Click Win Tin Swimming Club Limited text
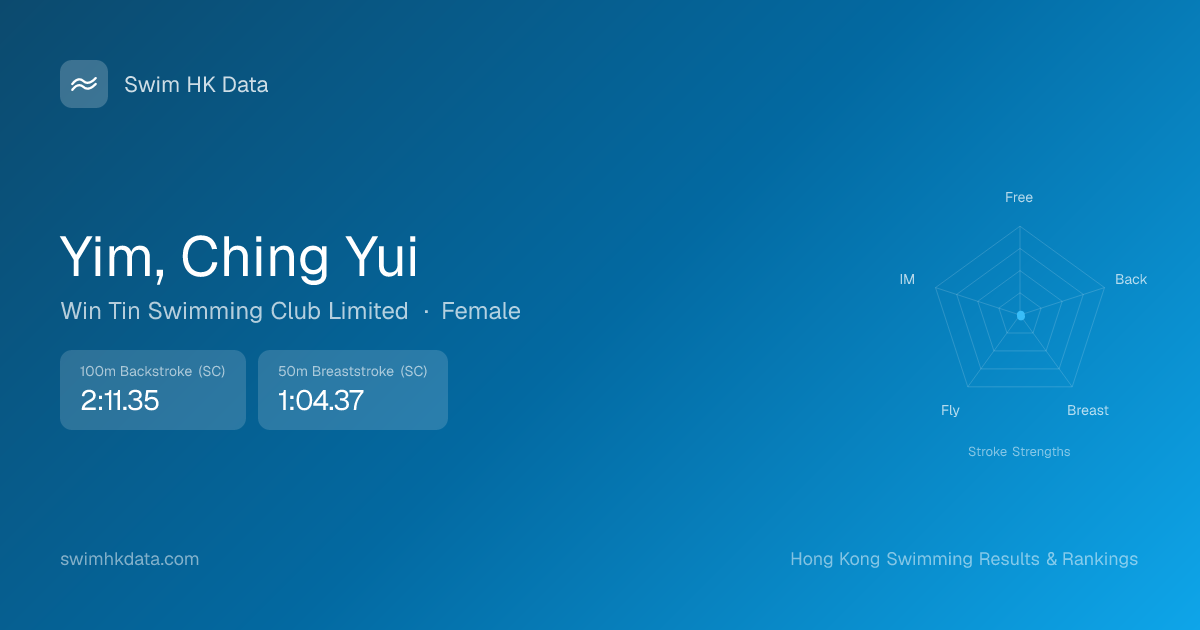Viewport: 1200px width, 630px height. pos(234,311)
